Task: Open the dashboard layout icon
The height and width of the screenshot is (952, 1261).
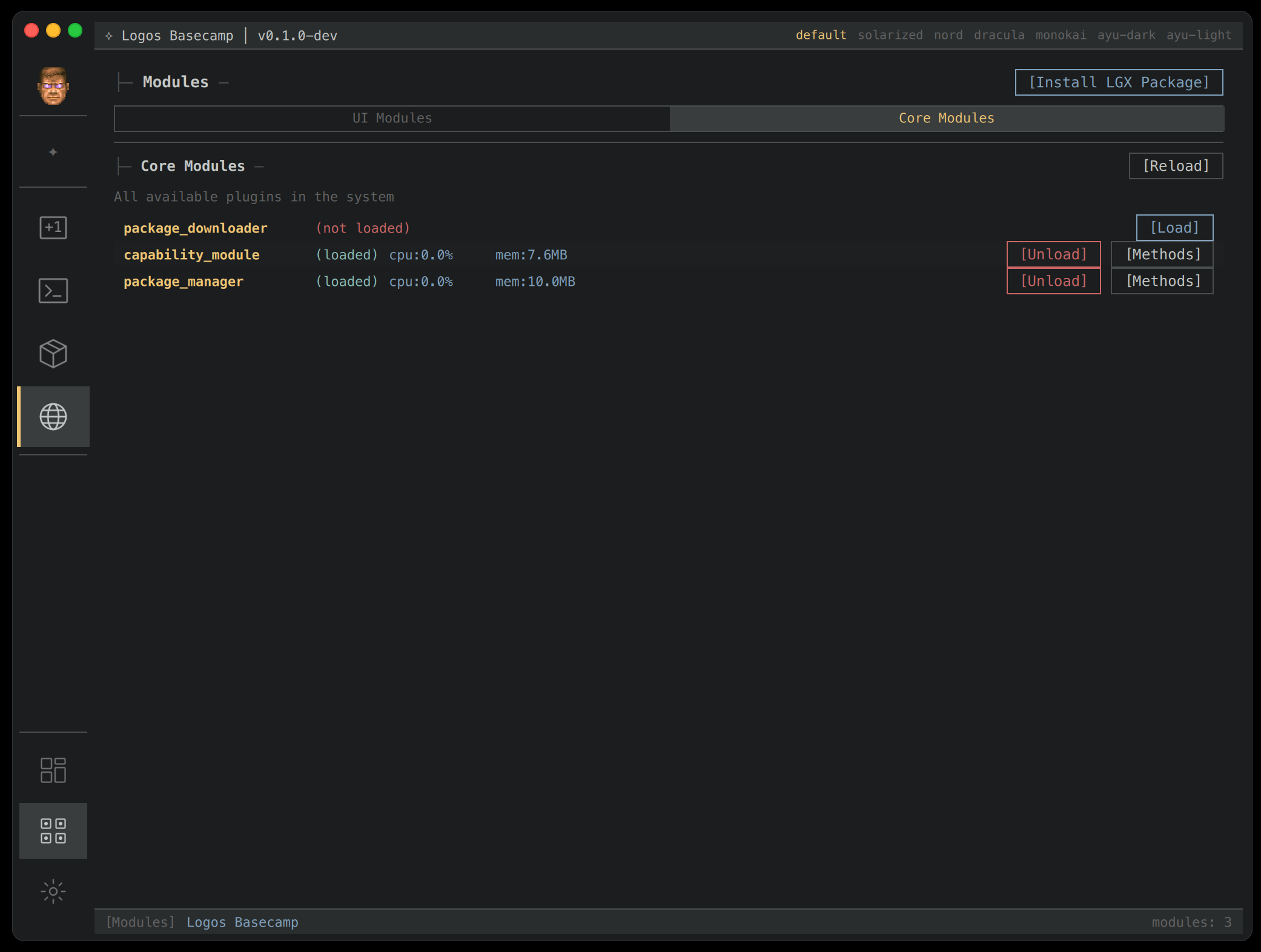Action: (x=53, y=770)
